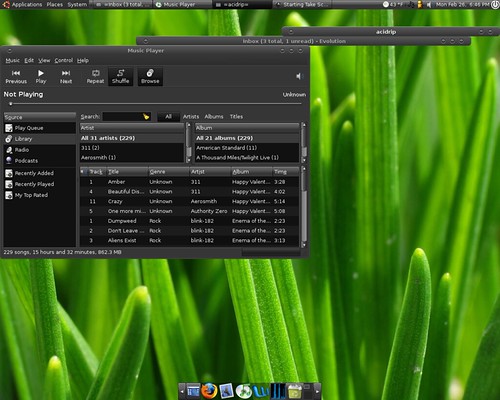This screenshot has width=500, height=400.
Task: Select 'All 31 artists (229)' row
Action: (132, 138)
